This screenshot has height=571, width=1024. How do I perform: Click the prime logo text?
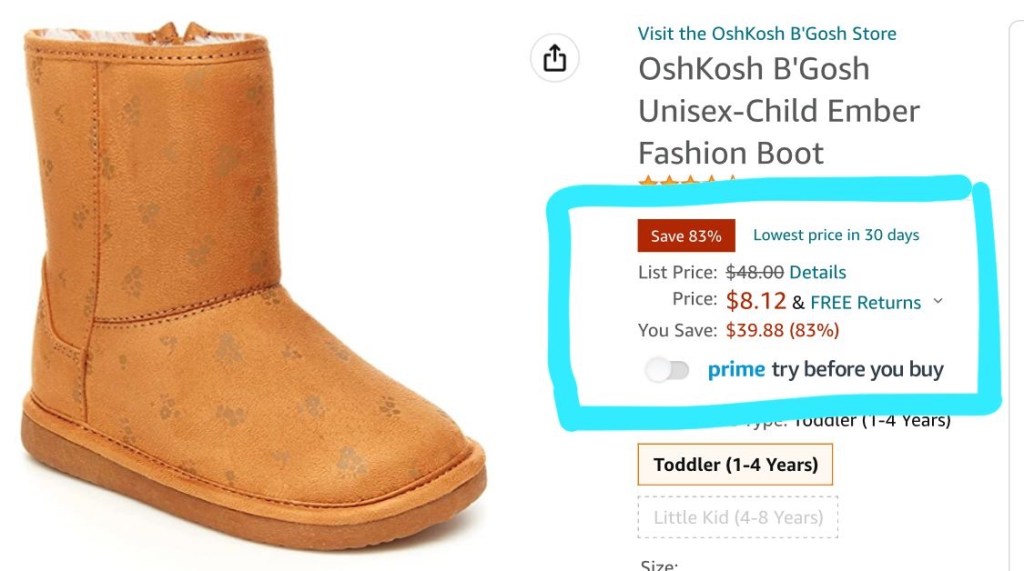(x=736, y=369)
